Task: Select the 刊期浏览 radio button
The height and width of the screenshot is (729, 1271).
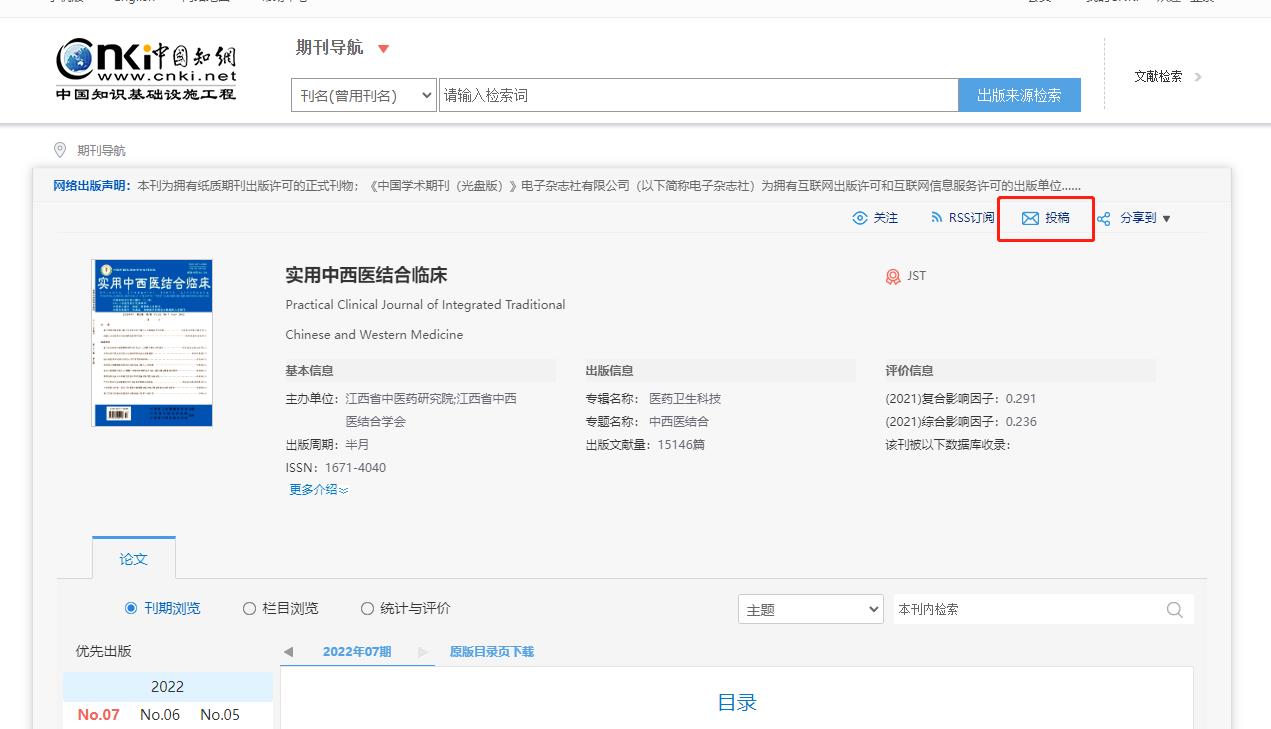Action: (131, 608)
